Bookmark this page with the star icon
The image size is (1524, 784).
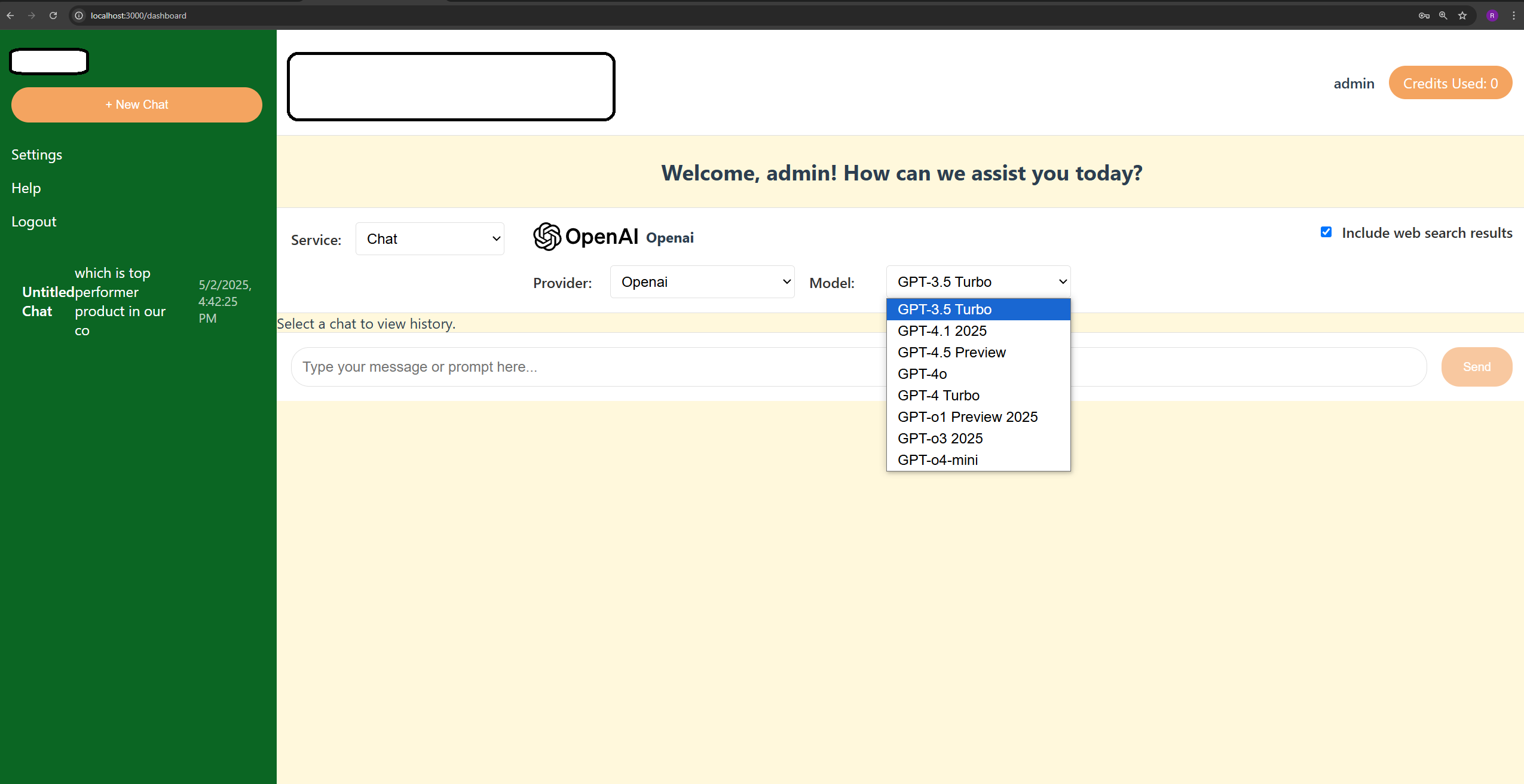1462,16
